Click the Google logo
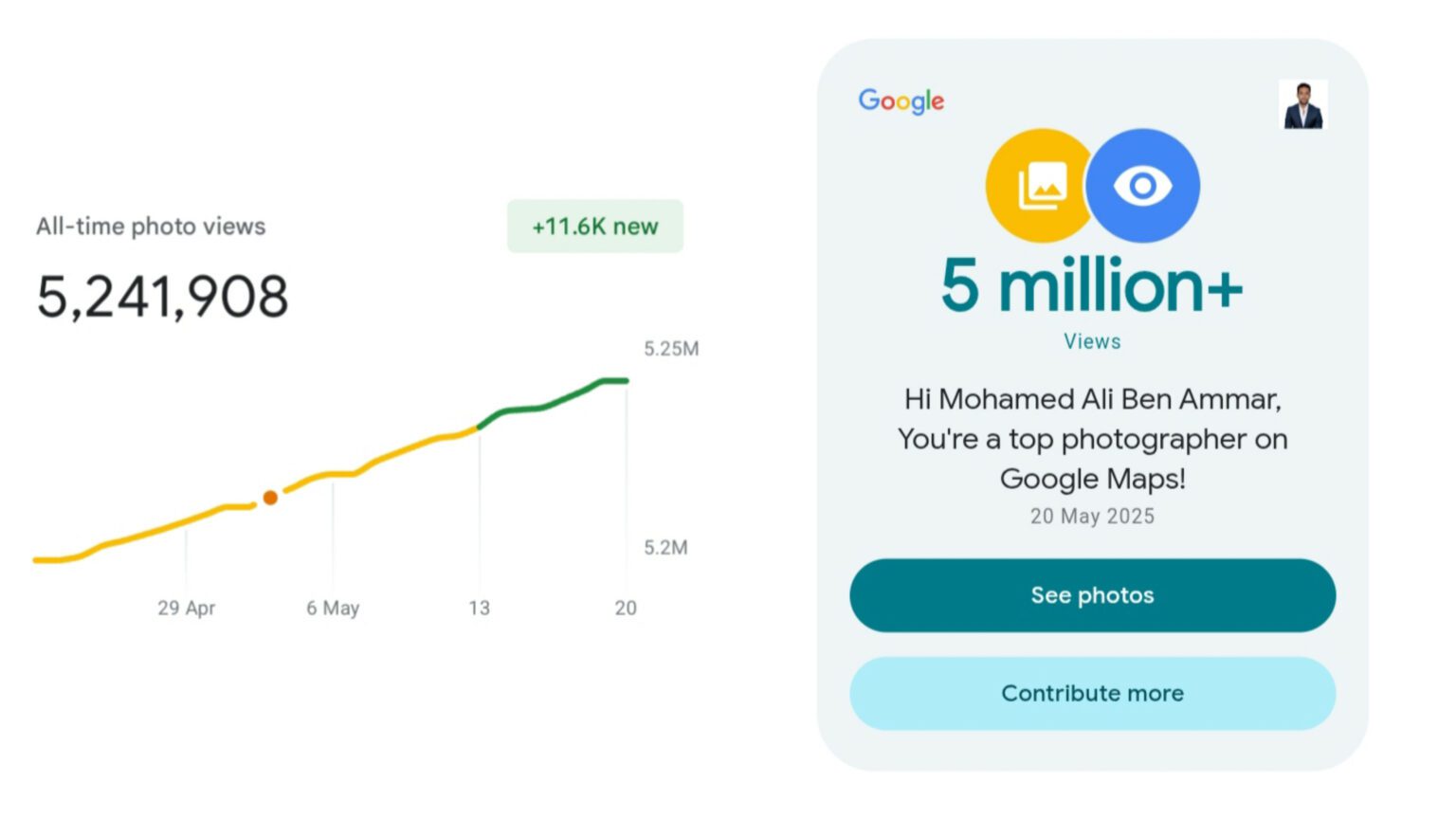Screen dimensions: 1456x819 tap(901, 100)
